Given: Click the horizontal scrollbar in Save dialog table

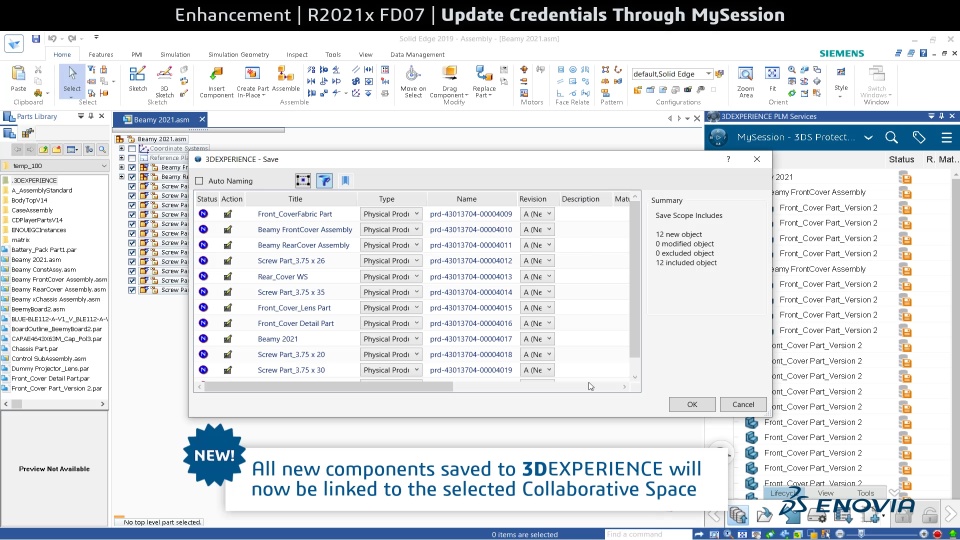Looking at the screenshot, I should tap(329, 386).
